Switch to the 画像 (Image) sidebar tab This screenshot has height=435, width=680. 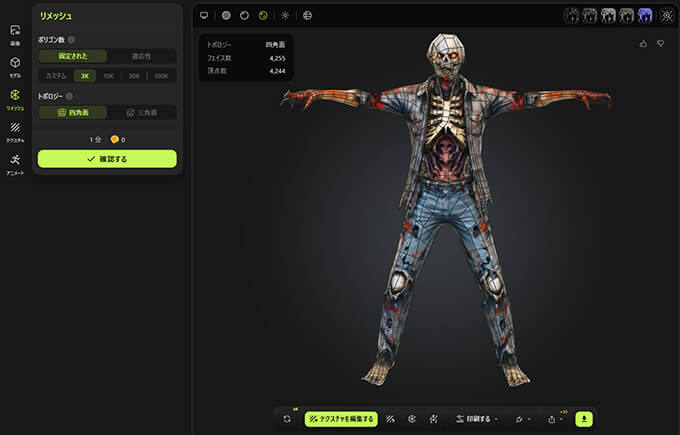pyautogui.click(x=15, y=34)
